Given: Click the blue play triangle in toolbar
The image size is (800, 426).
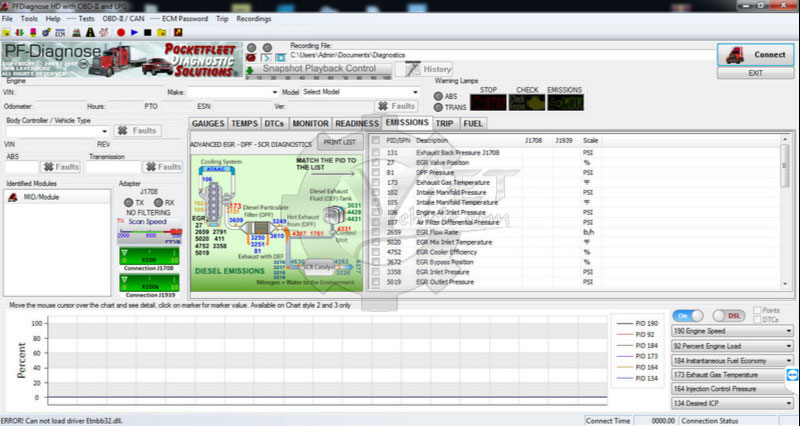Looking at the screenshot, I should 134,33.
